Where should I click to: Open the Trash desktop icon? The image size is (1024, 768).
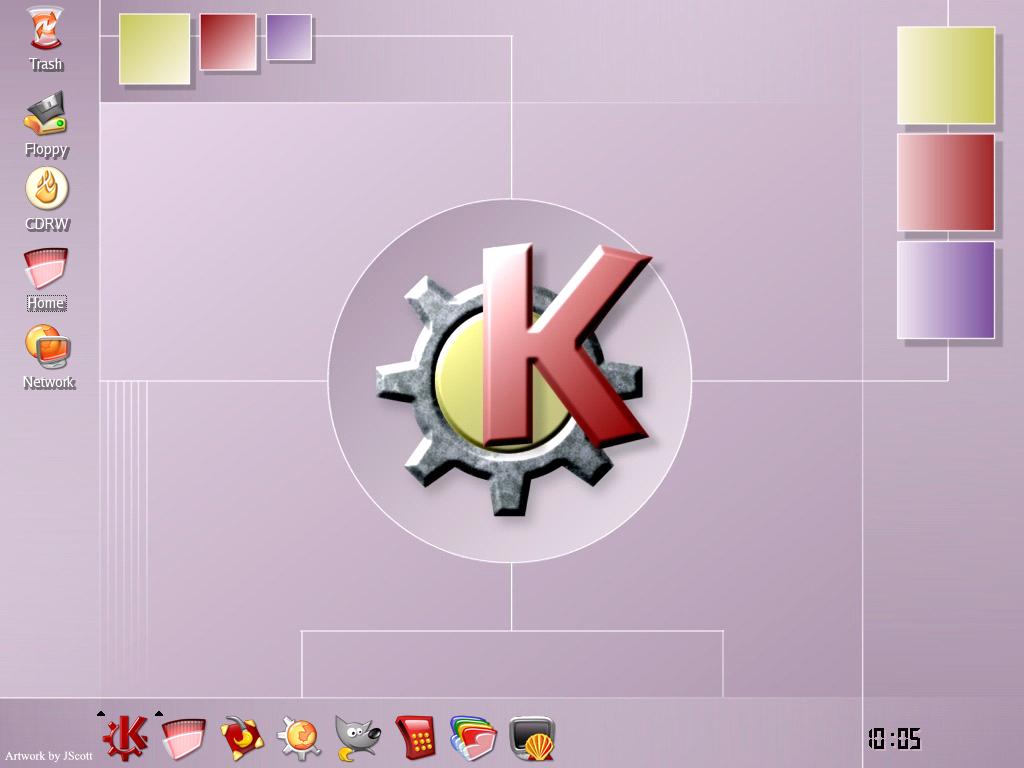point(46,27)
